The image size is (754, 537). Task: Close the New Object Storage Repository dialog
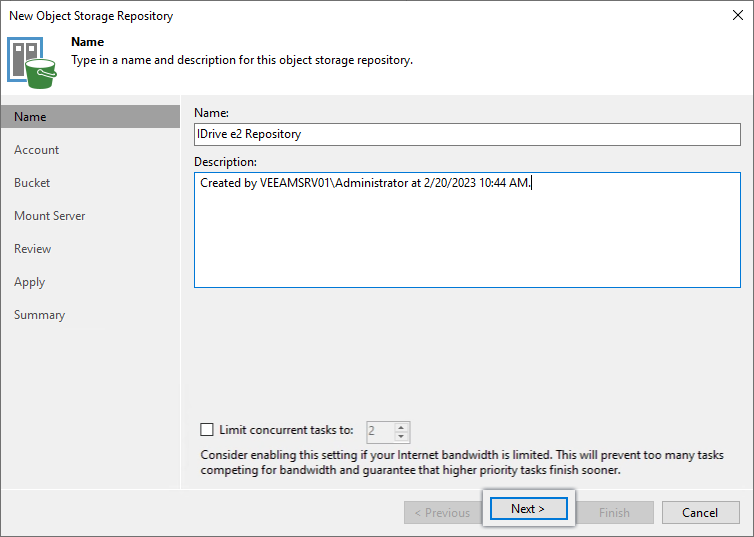click(x=738, y=15)
